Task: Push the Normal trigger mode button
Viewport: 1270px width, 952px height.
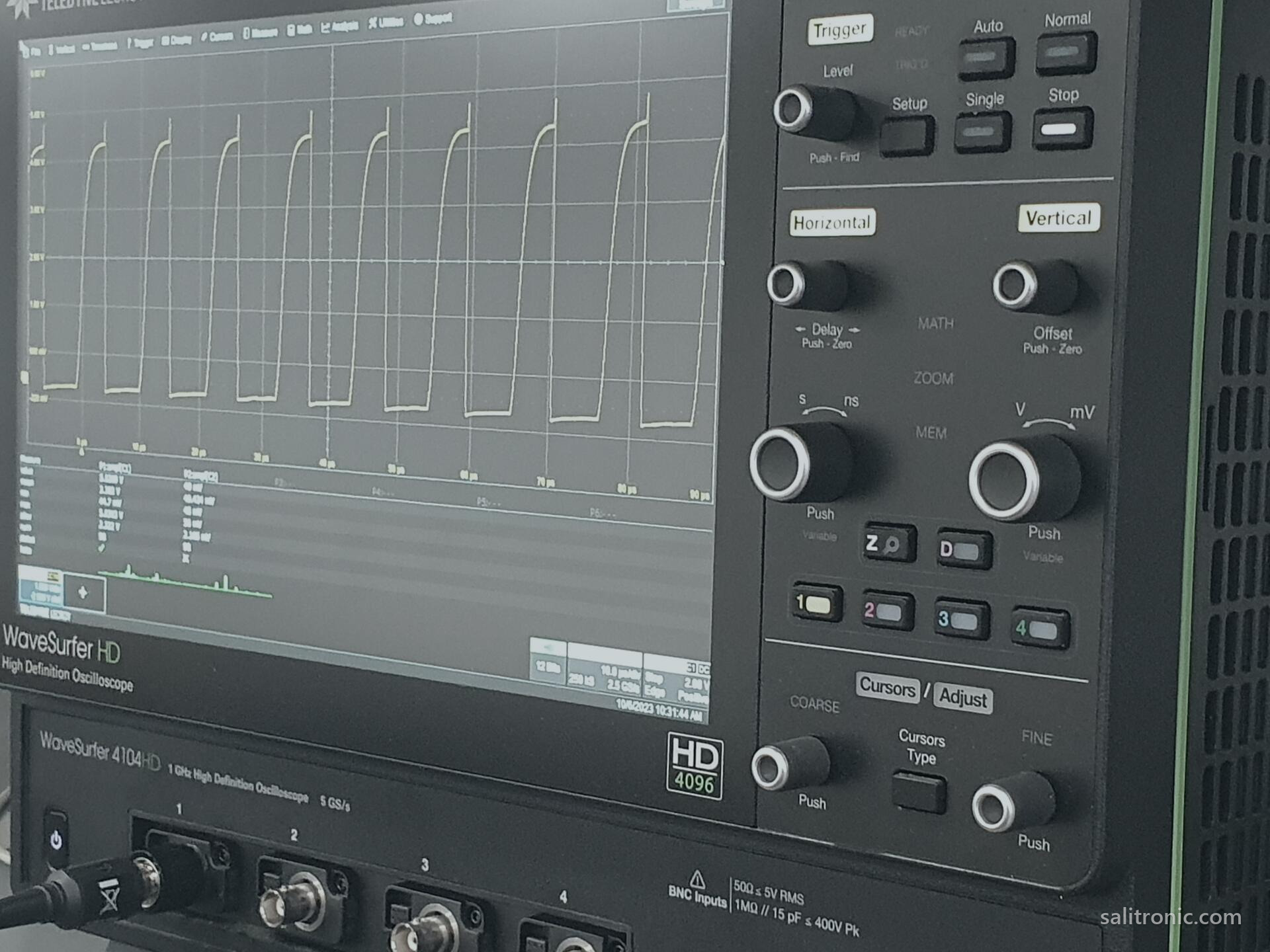Action: pyautogui.click(x=1066, y=52)
